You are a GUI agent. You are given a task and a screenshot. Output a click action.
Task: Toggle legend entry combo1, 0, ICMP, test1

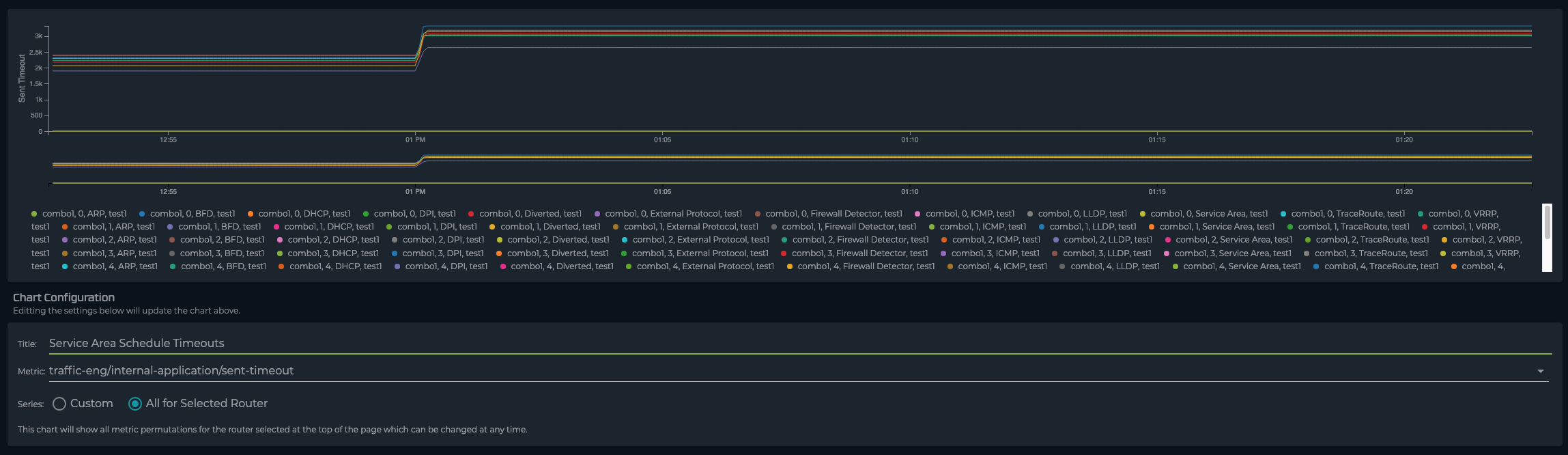pyautogui.click(x=965, y=214)
